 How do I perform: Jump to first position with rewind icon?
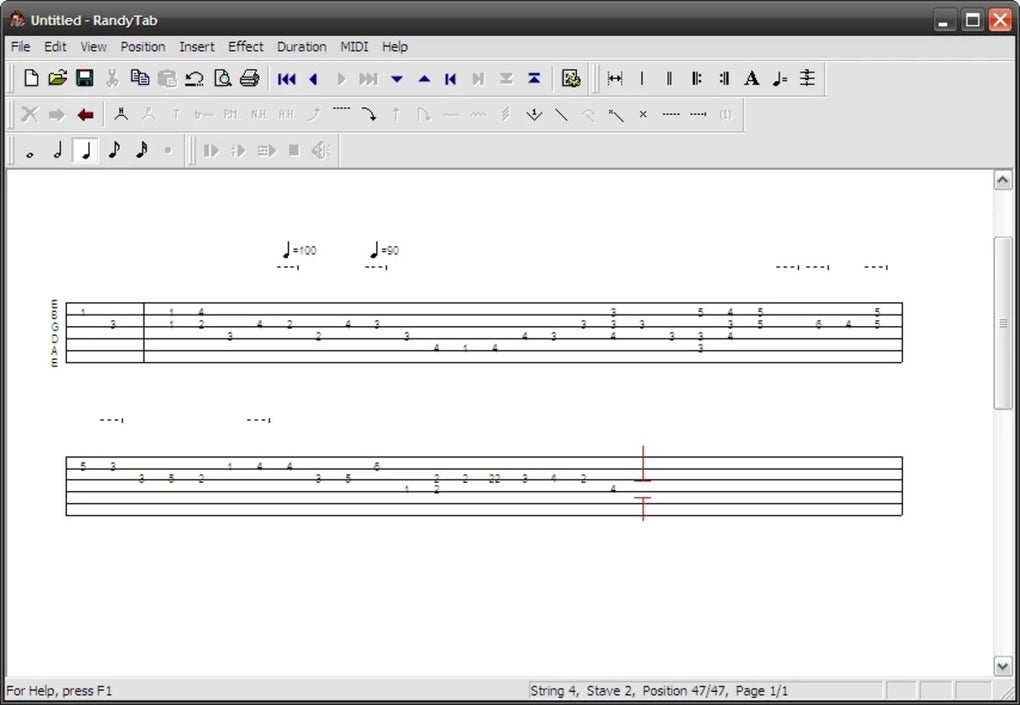pos(287,78)
